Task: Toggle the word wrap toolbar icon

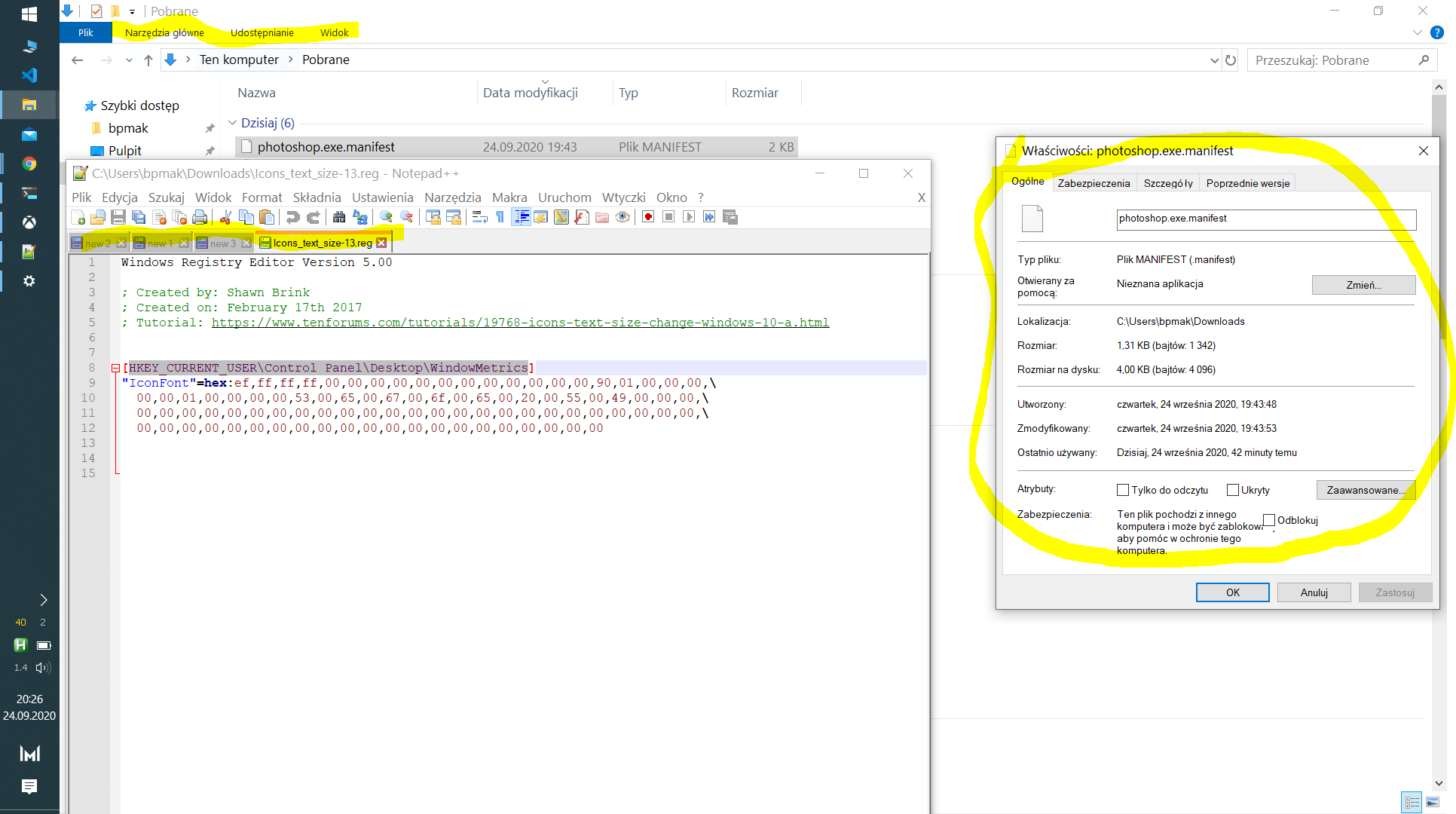Action: click(479, 218)
